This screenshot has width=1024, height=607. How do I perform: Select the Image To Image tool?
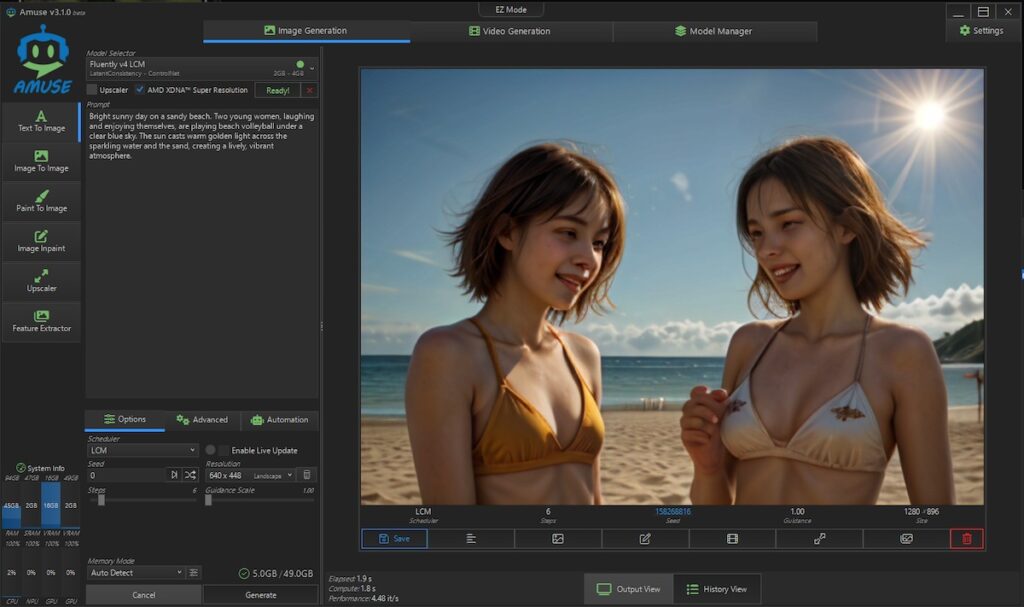(41, 161)
